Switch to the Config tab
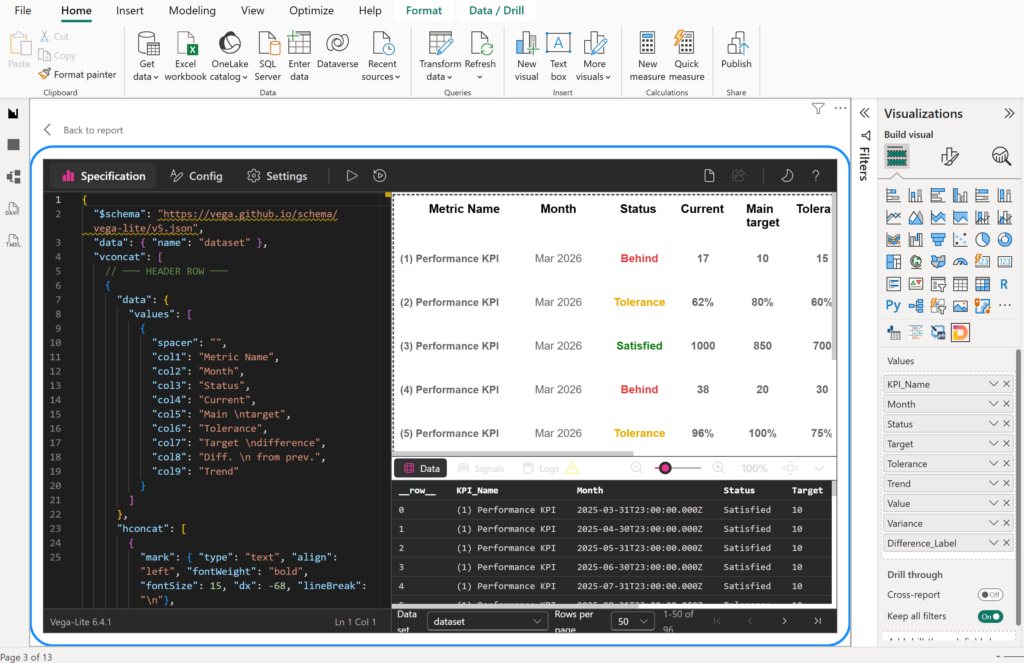 197,176
